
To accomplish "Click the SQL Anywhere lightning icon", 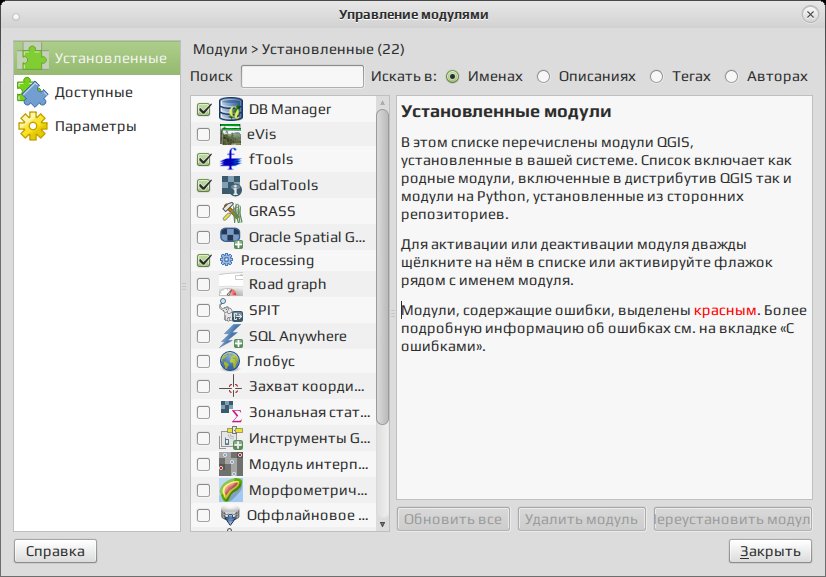I will (231, 336).
